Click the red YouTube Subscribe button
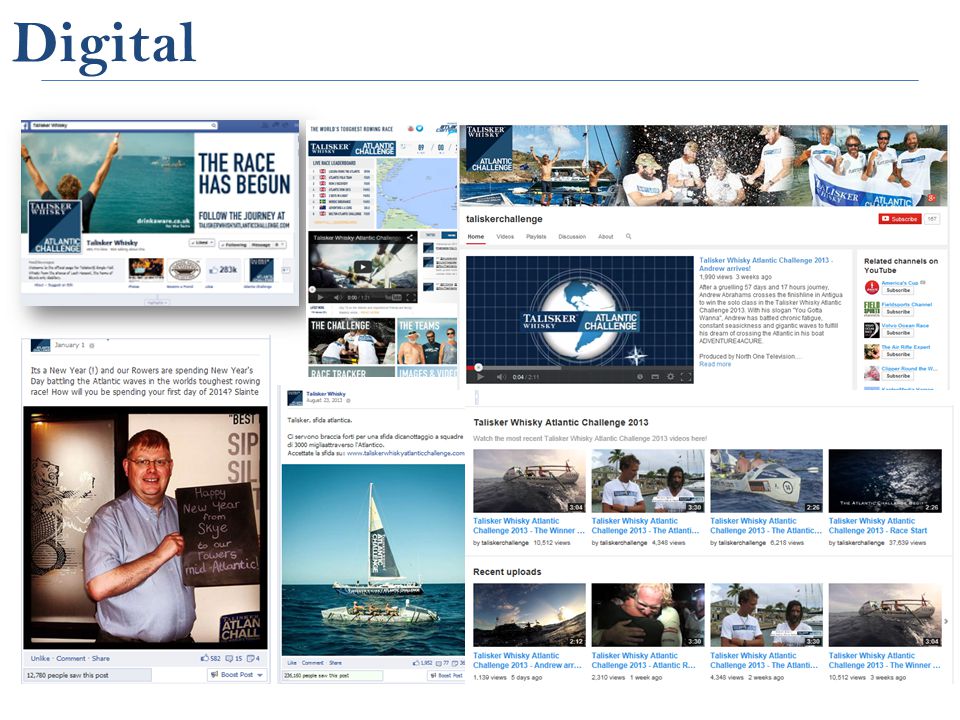The width and height of the screenshot is (960, 720). 899,219
